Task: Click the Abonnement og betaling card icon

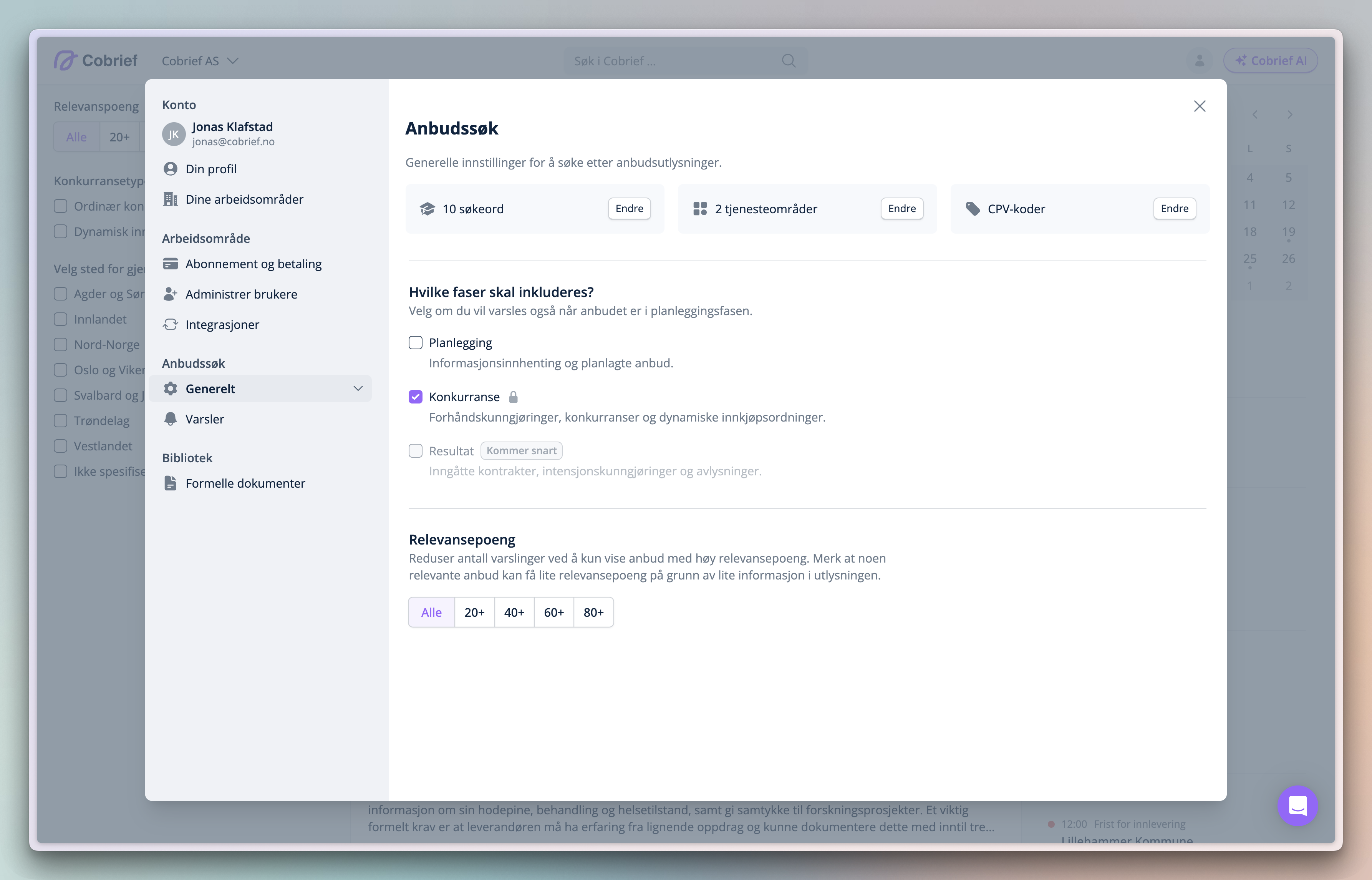Action: click(170, 264)
